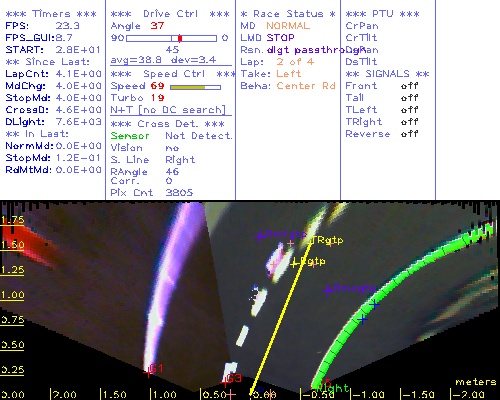Toggle the Reverse signal off indicator
Screen dimensions: 500x400
coord(409,134)
